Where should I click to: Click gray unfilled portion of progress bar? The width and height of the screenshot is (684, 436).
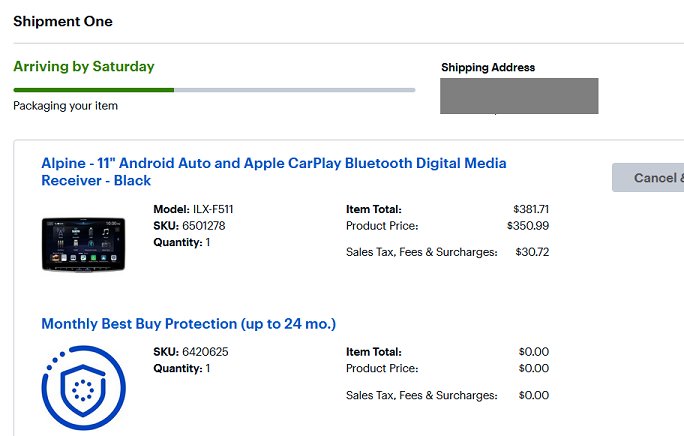[294, 90]
